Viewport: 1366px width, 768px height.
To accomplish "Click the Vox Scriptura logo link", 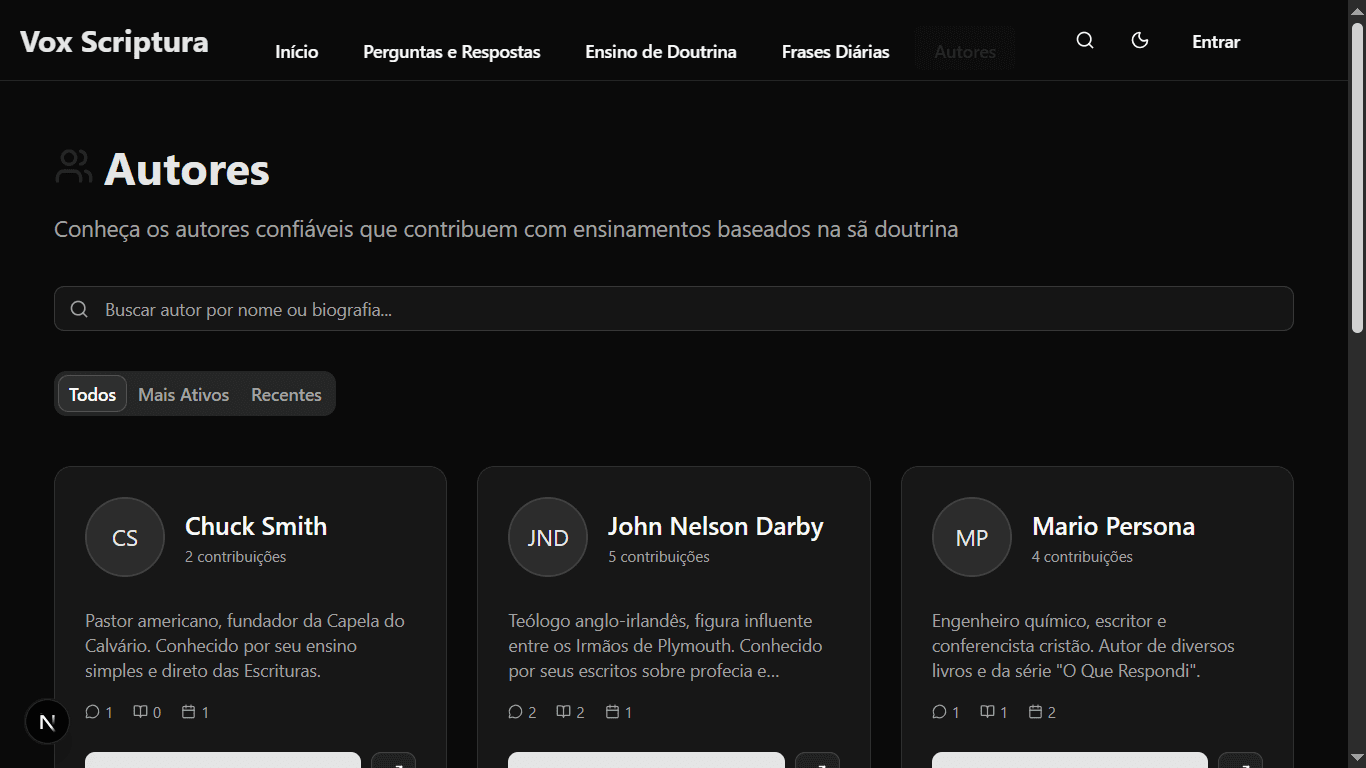I will [113, 41].
